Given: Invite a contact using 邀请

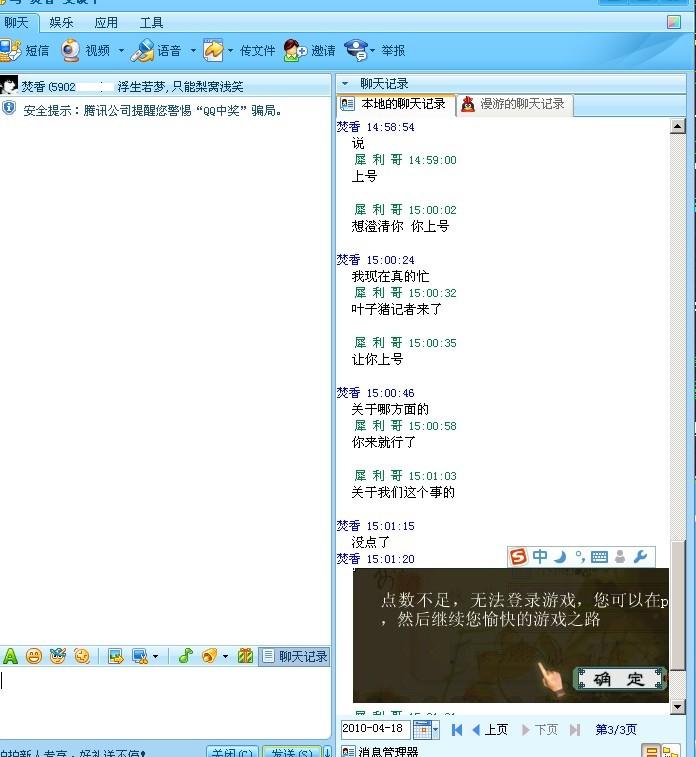Looking at the screenshot, I should pos(310,50).
